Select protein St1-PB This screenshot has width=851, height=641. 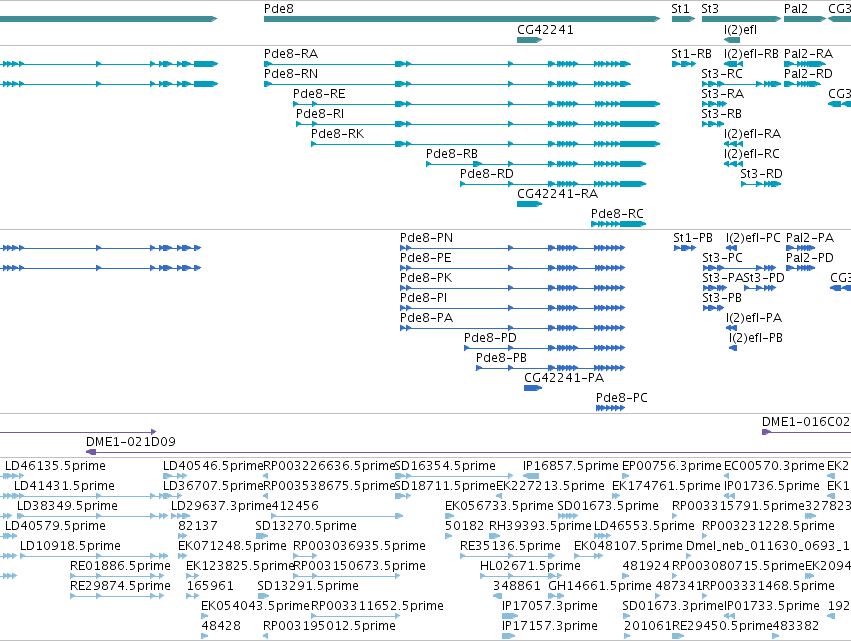click(x=684, y=248)
